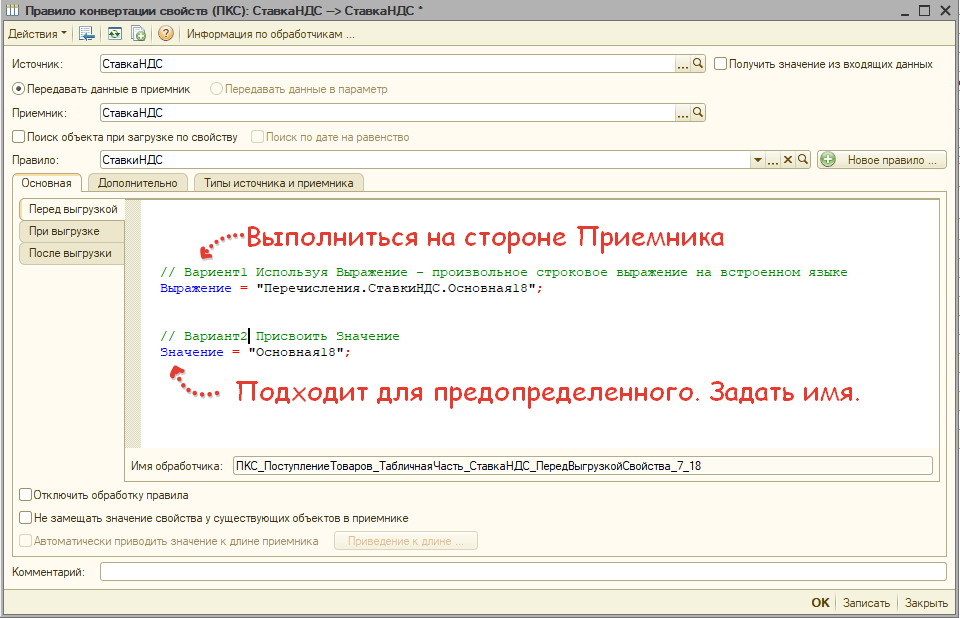Expand the Правило dropdown arrow
960x618 pixels.
(757, 160)
